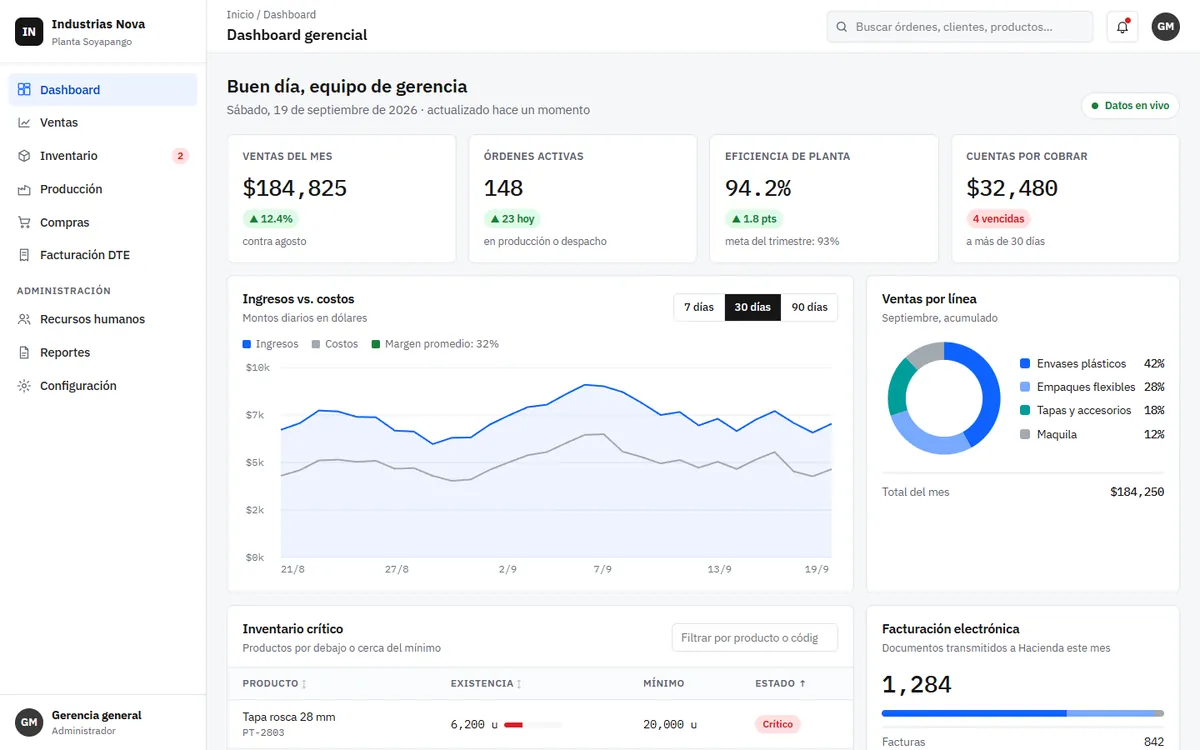Click the Datos en vivo status pill
The width and height of the screenshot is (1200, 750).
tap(1130, 105)
